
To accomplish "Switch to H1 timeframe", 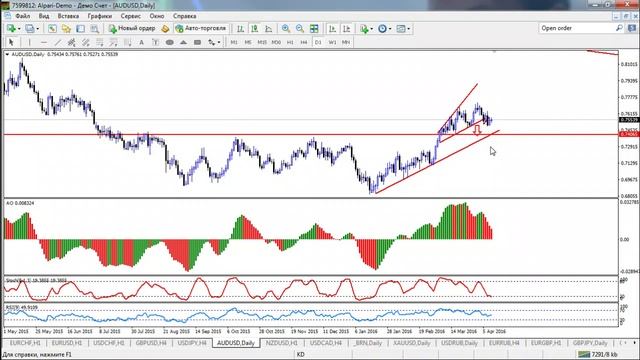I will 290,42.
